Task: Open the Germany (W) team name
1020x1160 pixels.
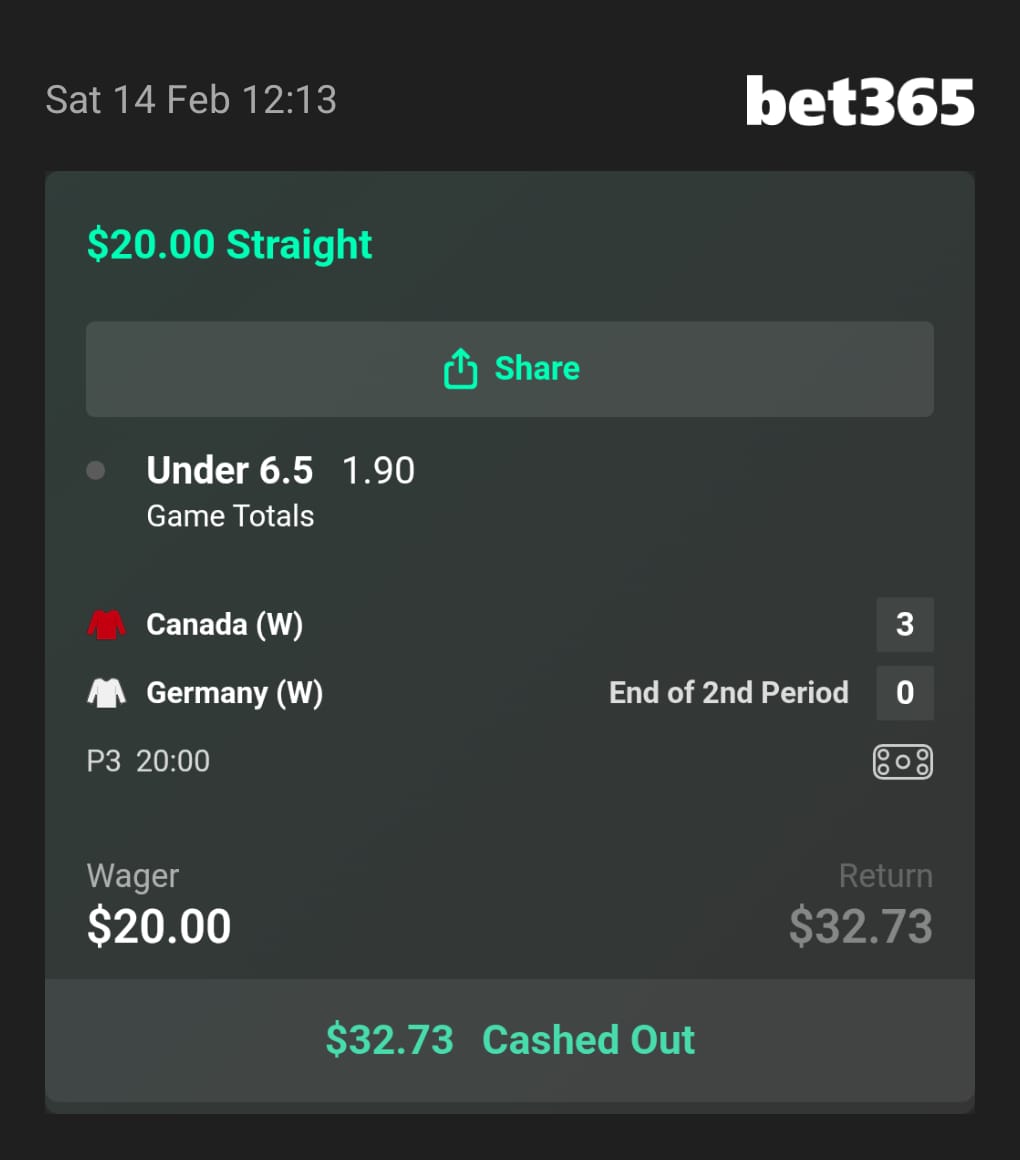Action: [x=234, y=693]
